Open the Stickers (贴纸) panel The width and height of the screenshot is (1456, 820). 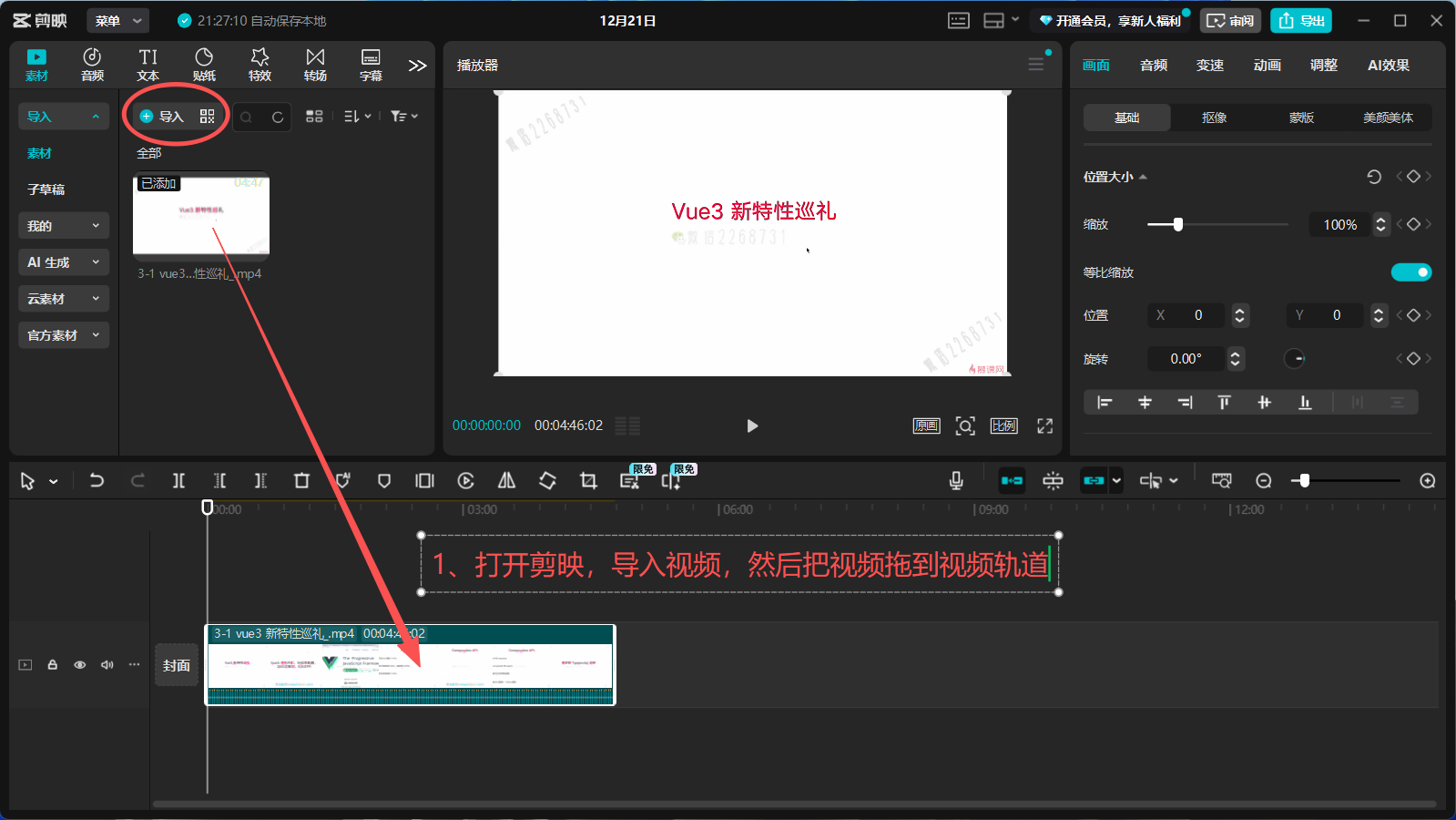(x=204, y=65)
